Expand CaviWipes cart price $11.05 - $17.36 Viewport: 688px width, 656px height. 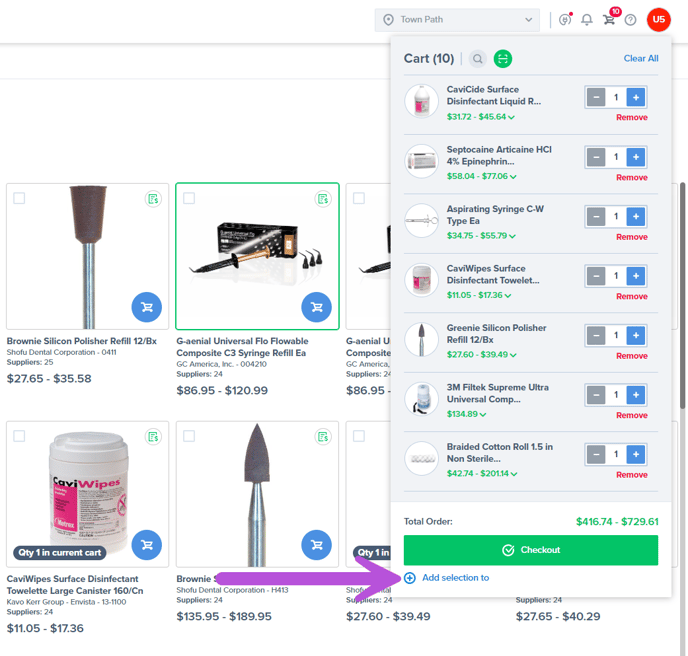tap(479, 295)
